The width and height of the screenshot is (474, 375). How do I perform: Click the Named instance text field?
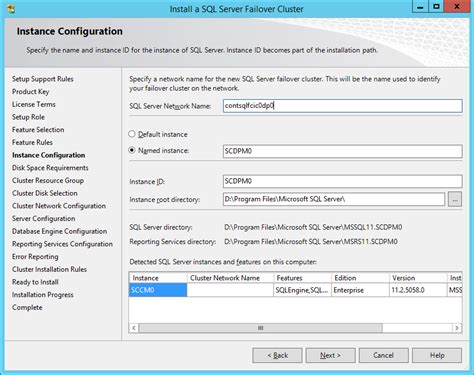(343, 151)
